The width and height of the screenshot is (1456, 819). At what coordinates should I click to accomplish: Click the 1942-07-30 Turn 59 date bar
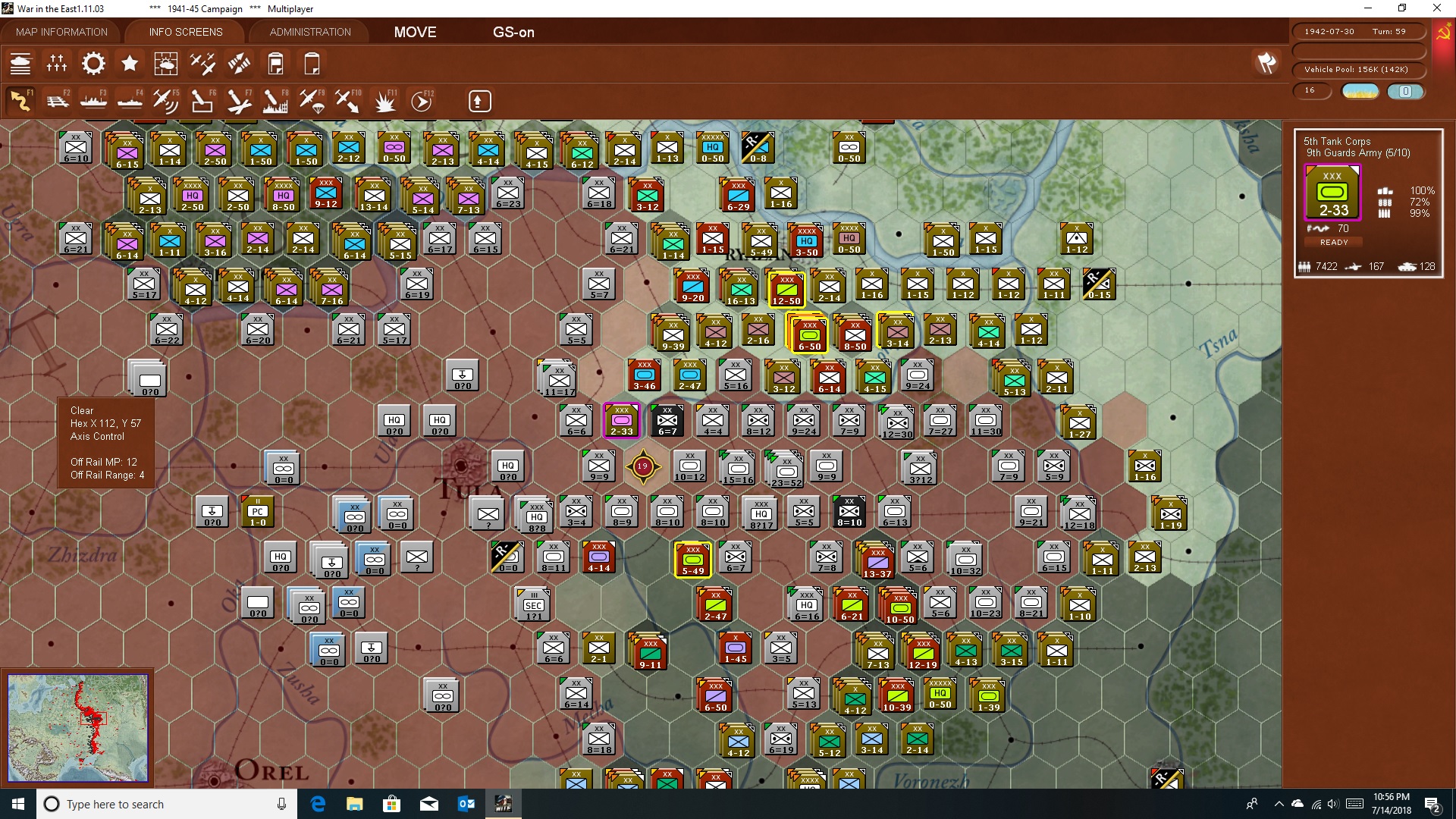pos(1357,32)
